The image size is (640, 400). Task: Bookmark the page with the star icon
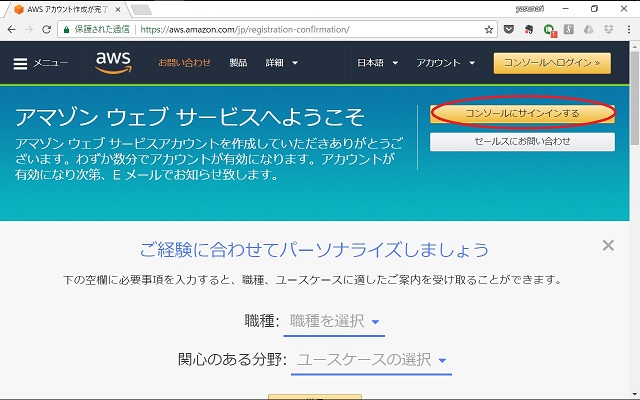(x=489, y=29)
